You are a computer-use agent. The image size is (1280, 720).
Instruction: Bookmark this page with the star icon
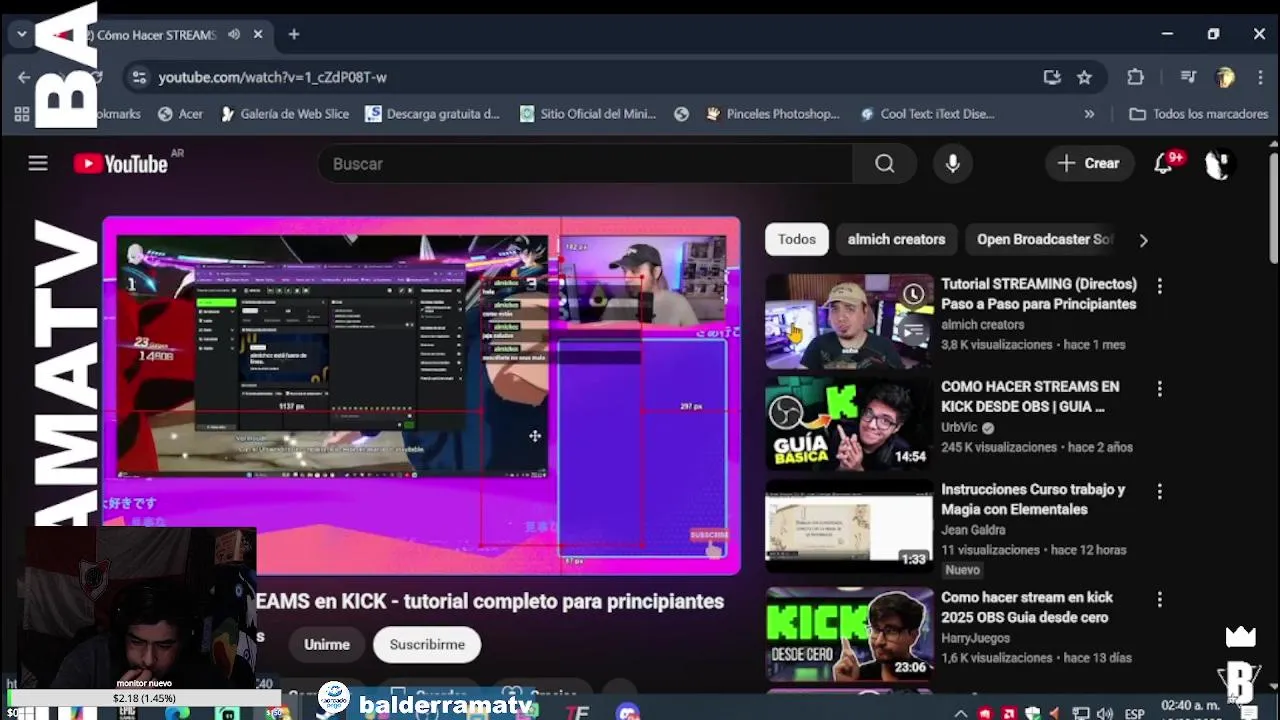pyautogui.click(x=1084, y=77)
